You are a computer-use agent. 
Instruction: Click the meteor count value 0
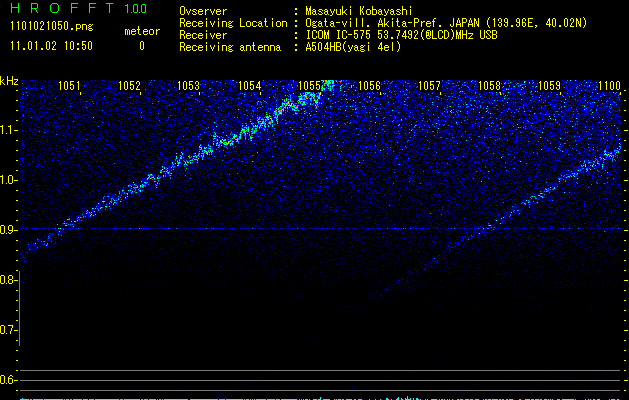tap(142, 46)
